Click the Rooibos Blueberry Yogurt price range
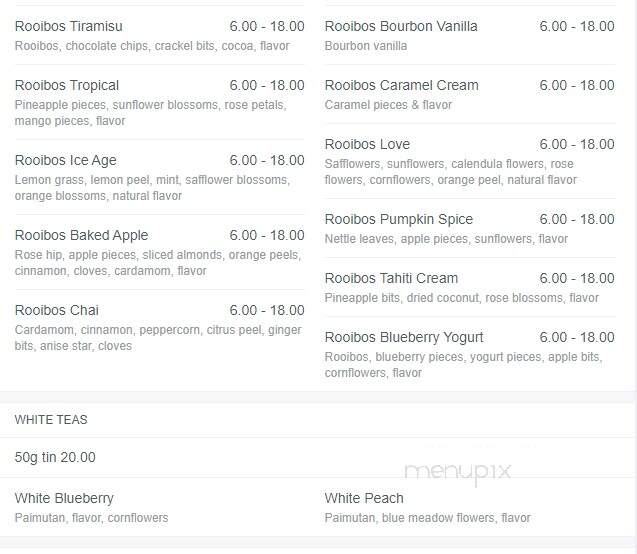 577,338
